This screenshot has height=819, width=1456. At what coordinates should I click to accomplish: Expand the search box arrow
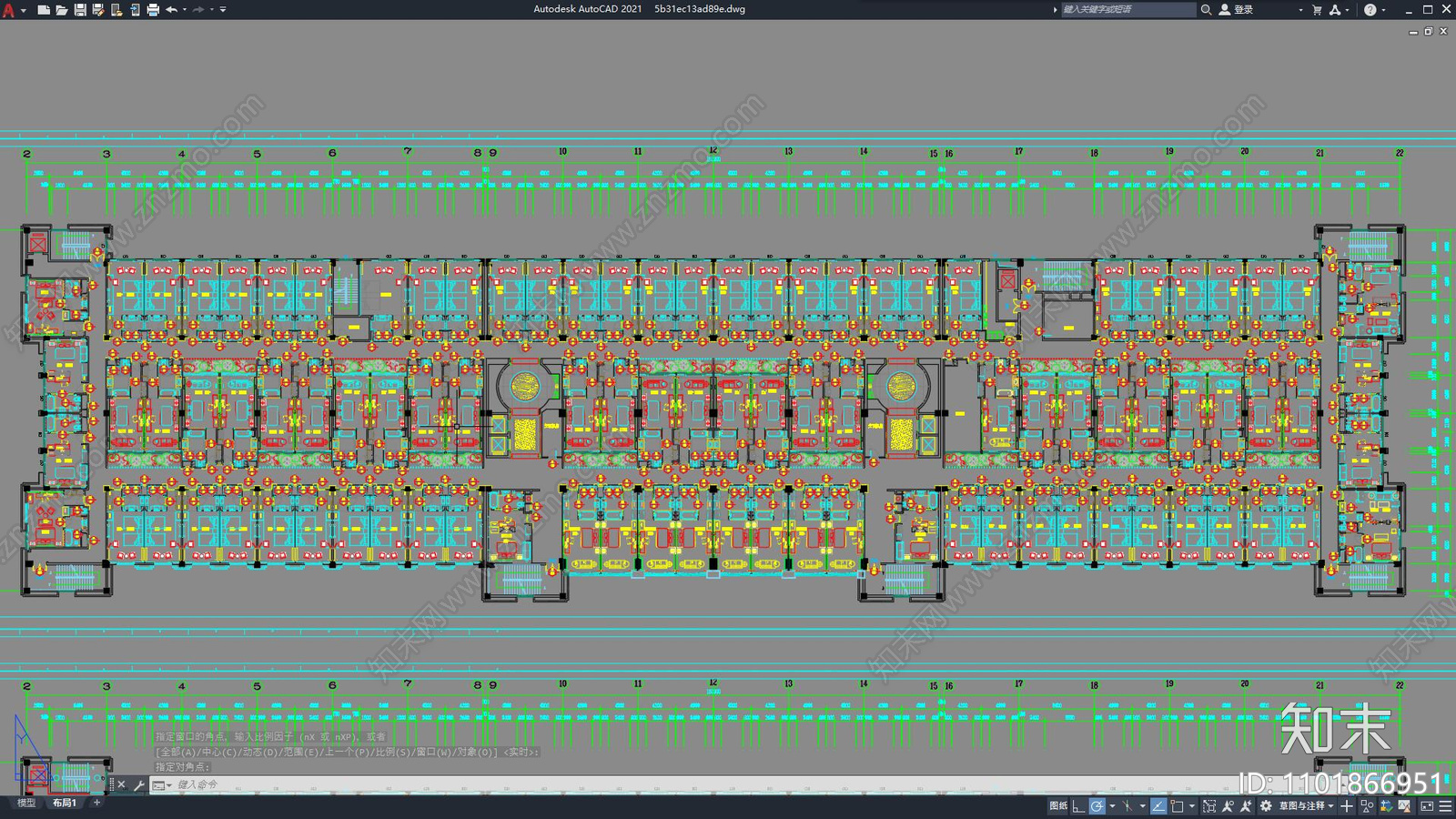point(1056,9)
